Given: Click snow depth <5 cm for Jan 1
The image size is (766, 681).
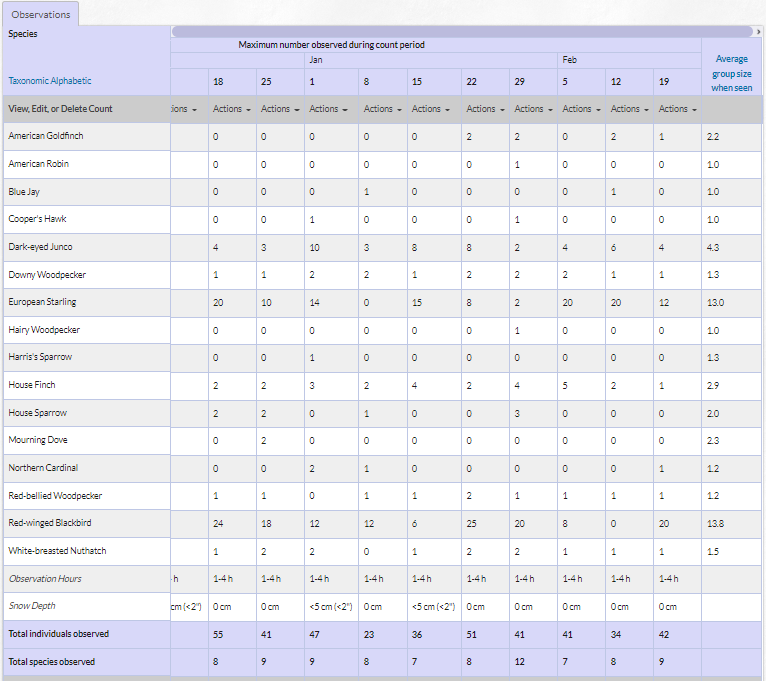Looking at the screenshot, I should tap(331, 607).
